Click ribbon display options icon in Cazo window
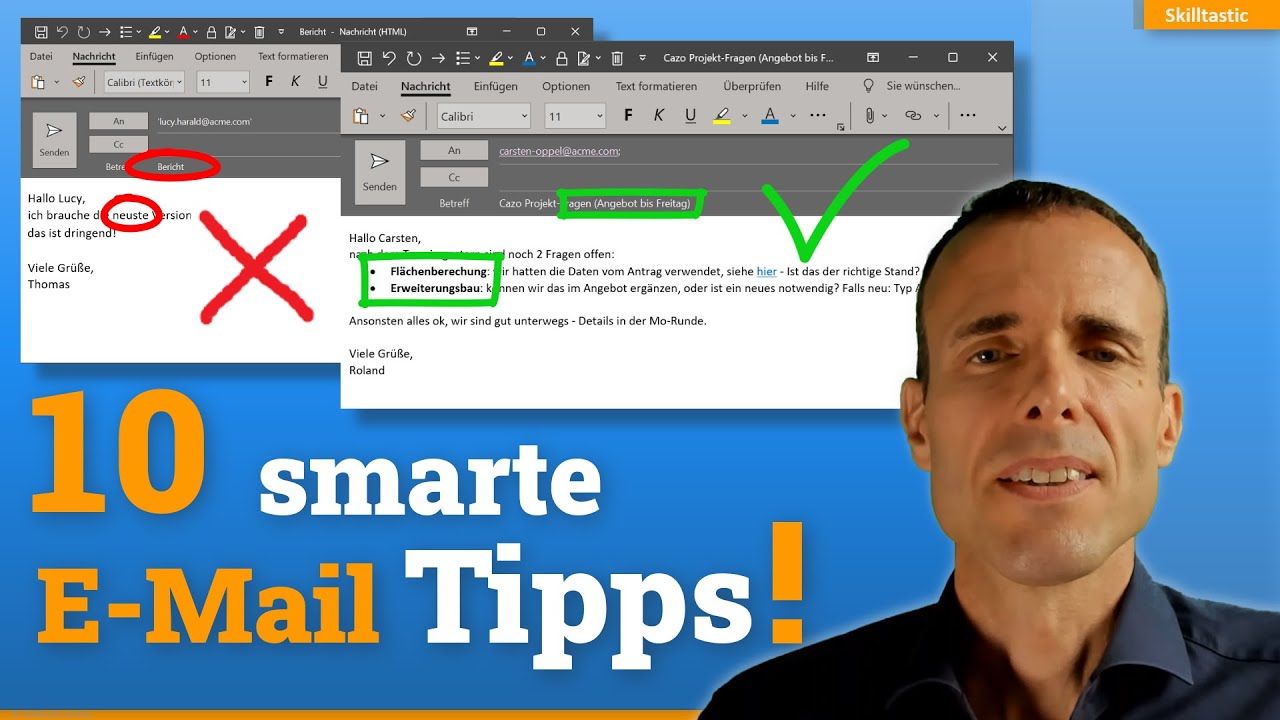The width and height of the screenshot is (1280, 720). pos(873,58)
